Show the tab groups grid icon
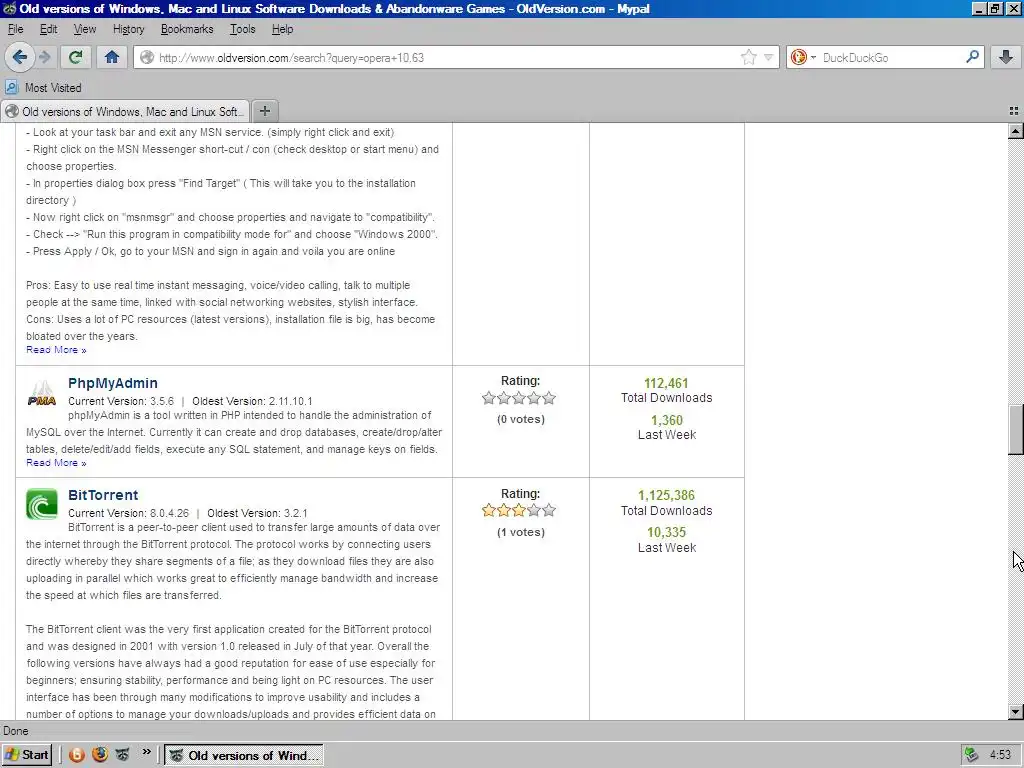 click(1014, 112)
